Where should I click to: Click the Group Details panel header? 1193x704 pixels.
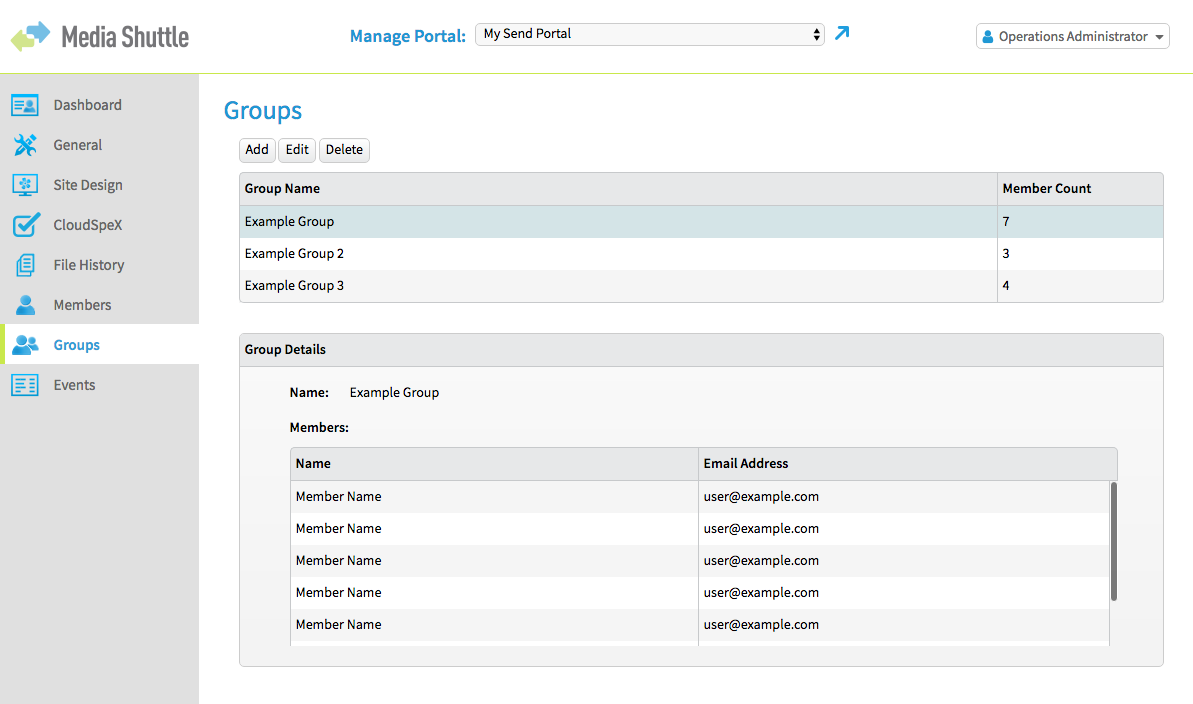pyautogui.click(x=701, y=350)
